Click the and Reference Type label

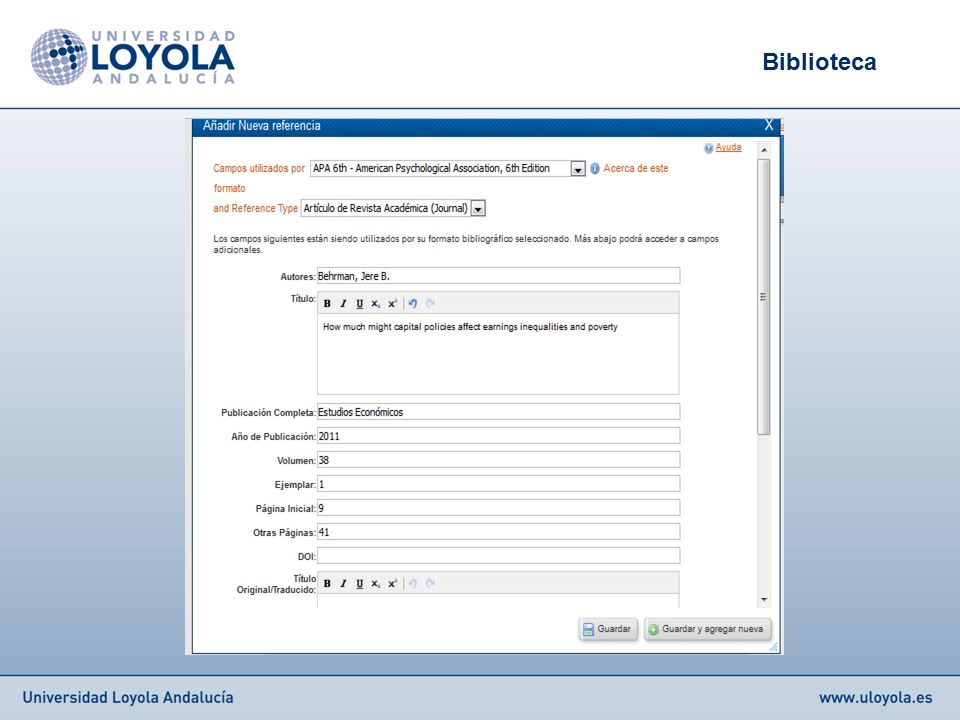[x=255, y=209]
